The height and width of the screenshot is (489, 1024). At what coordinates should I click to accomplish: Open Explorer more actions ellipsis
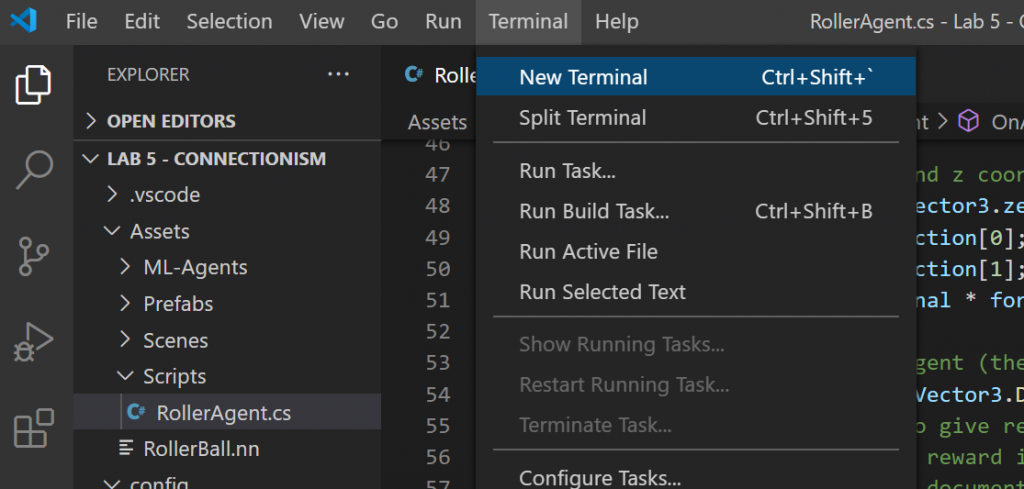pyautogui.click(x=338, y=74)
